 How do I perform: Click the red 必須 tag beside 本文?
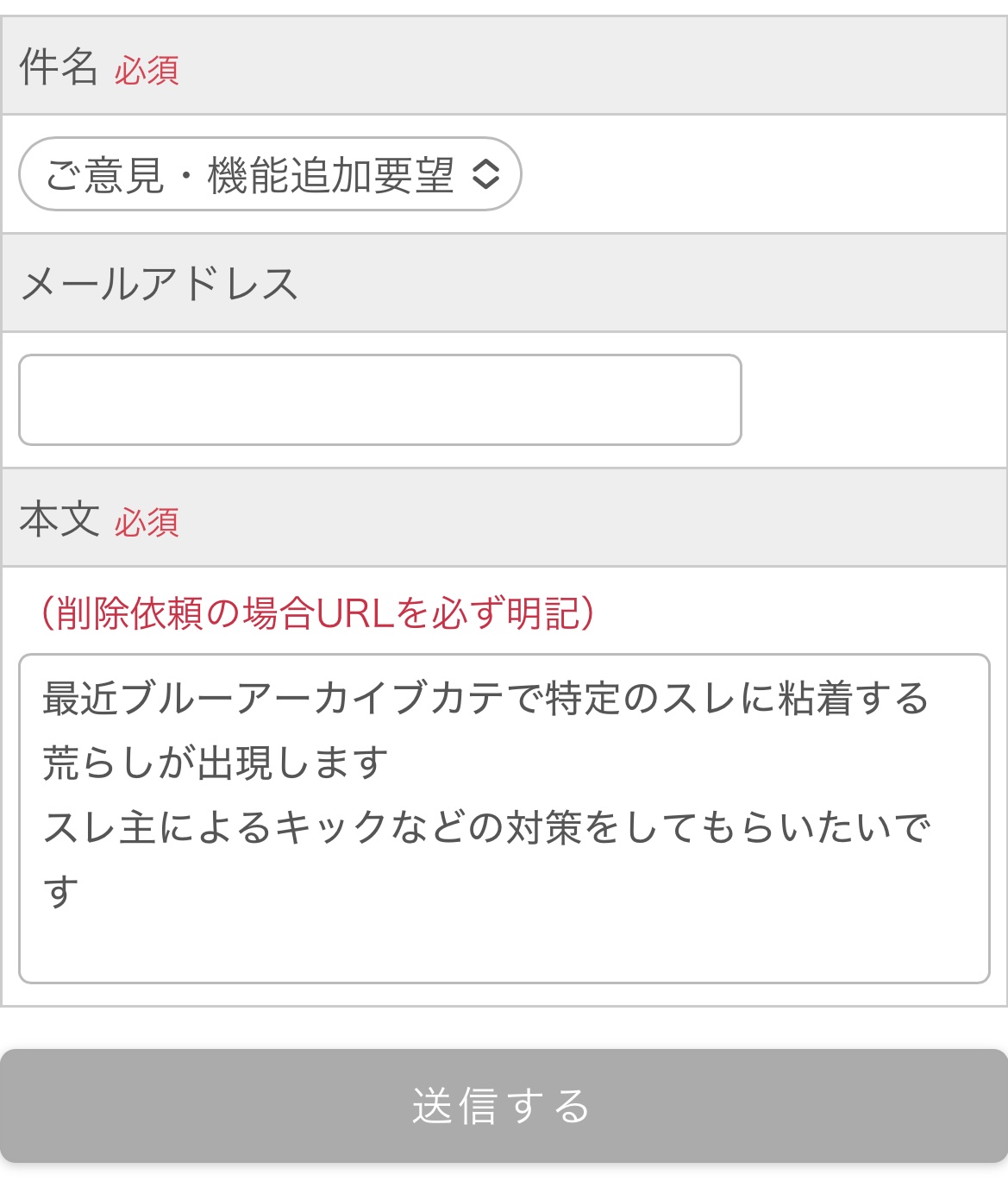pyautogui.click(x=147, y=523)
